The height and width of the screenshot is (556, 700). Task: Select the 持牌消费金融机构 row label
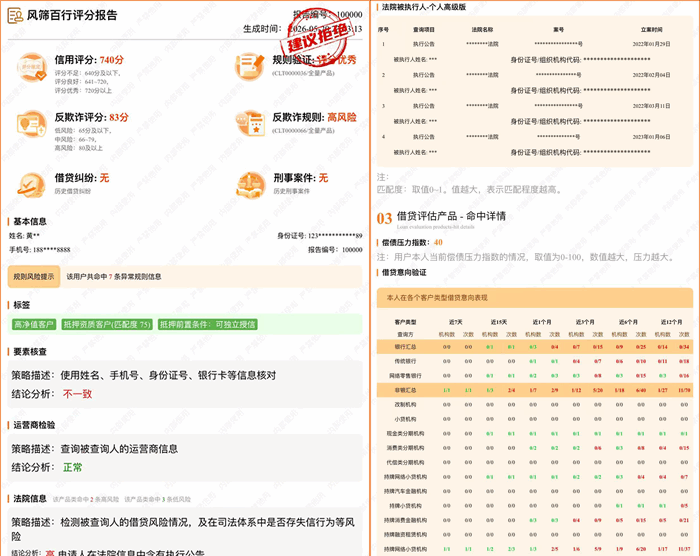405,520
